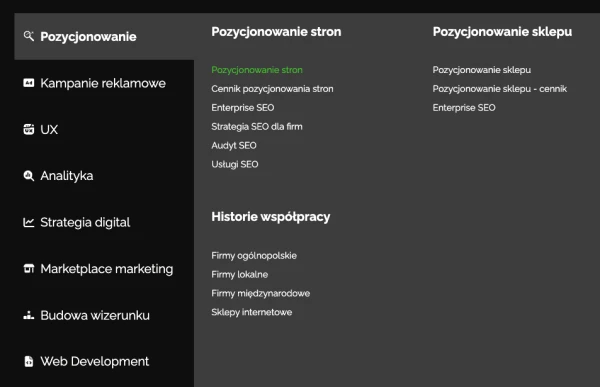Open the Sklepy internetowe link
This screenshot has width=600, height=387.
click(251, 312)
